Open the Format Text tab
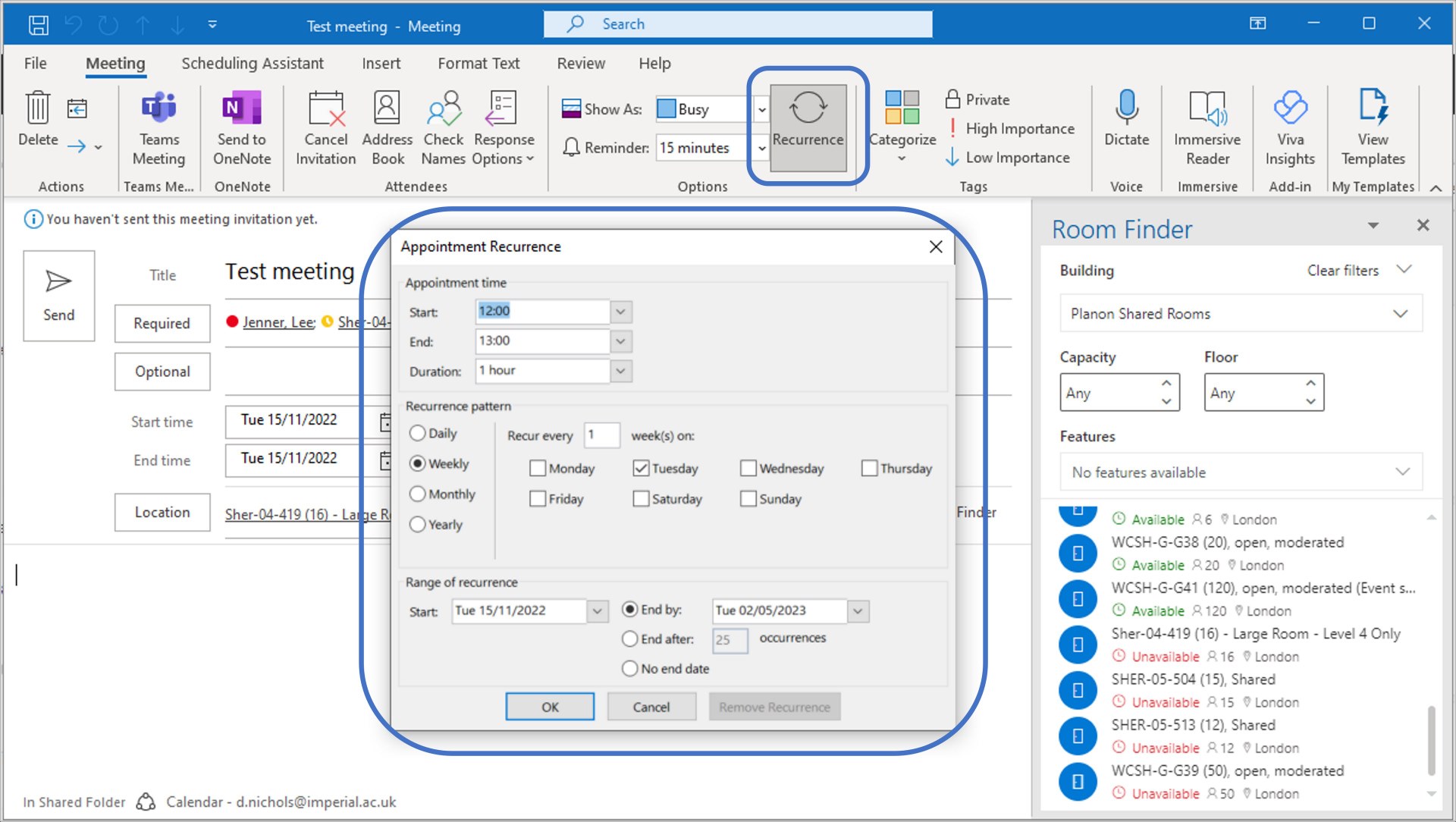This screenshot has width=1456, height=822. pos(479,64)
